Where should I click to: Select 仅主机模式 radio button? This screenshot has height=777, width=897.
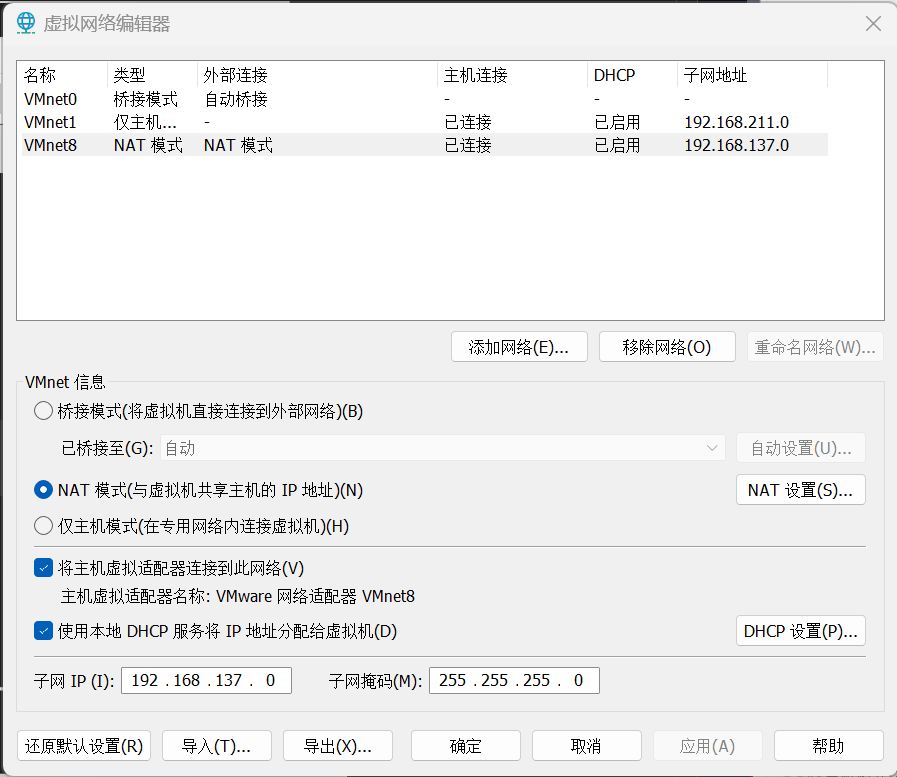(43, 525)
